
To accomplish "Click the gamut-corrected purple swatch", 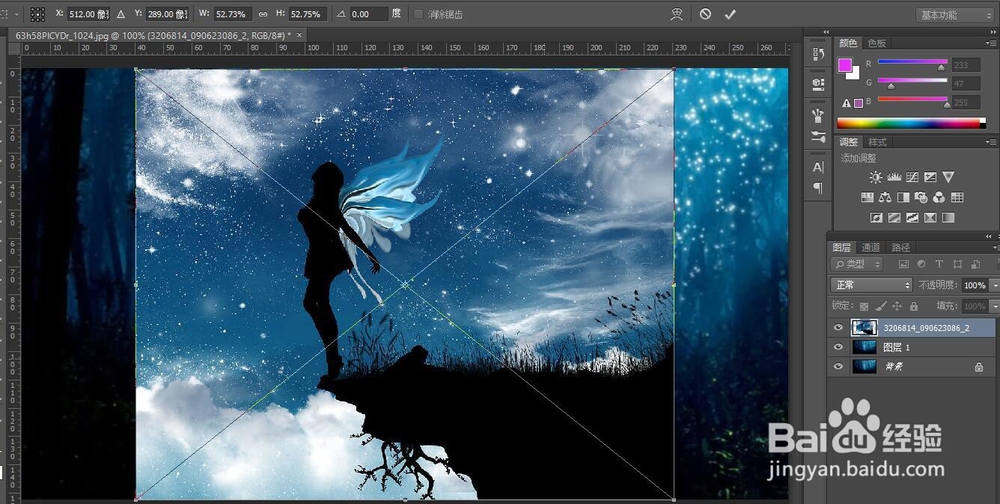I will 858,103.
